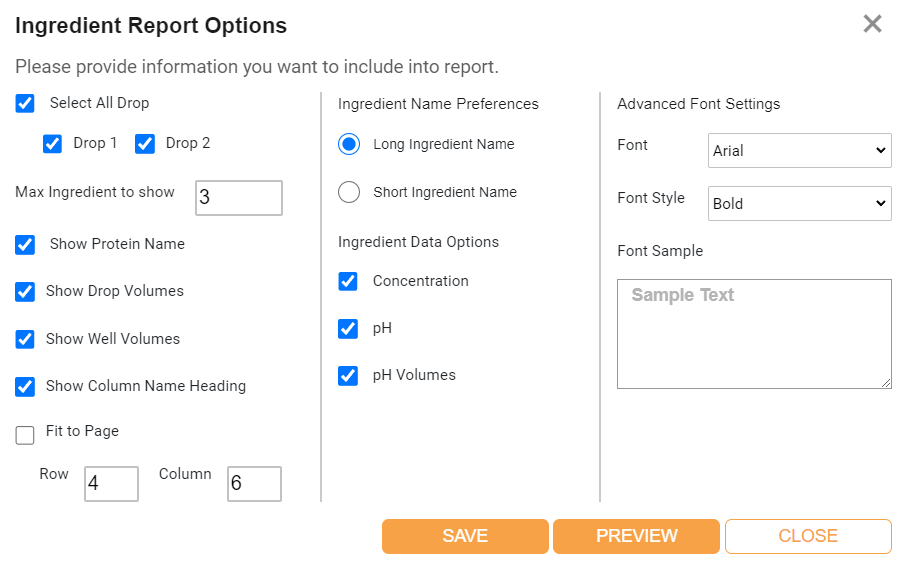Disable Show Protein Name option
This screenshot has height=564, width=902.
coord(25,244)
